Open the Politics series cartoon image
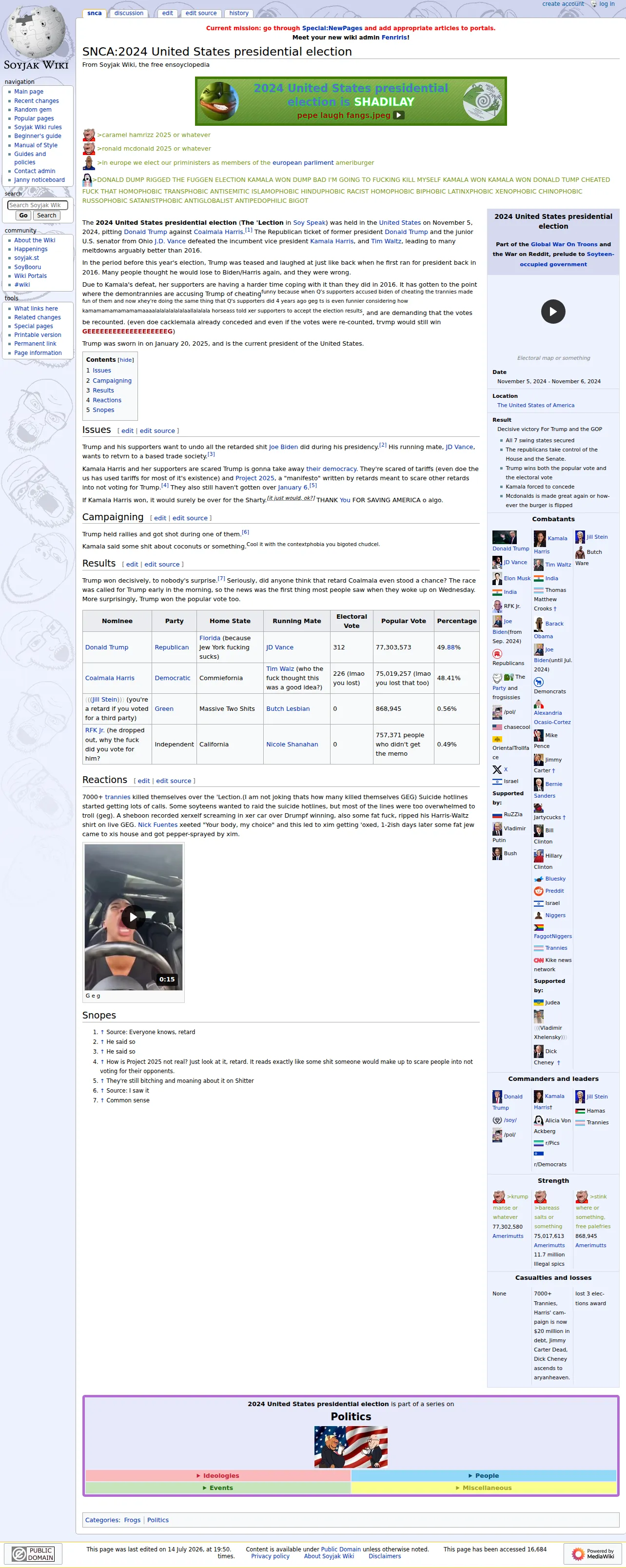Screen dimensions: 626x1568 (351, 1447)
